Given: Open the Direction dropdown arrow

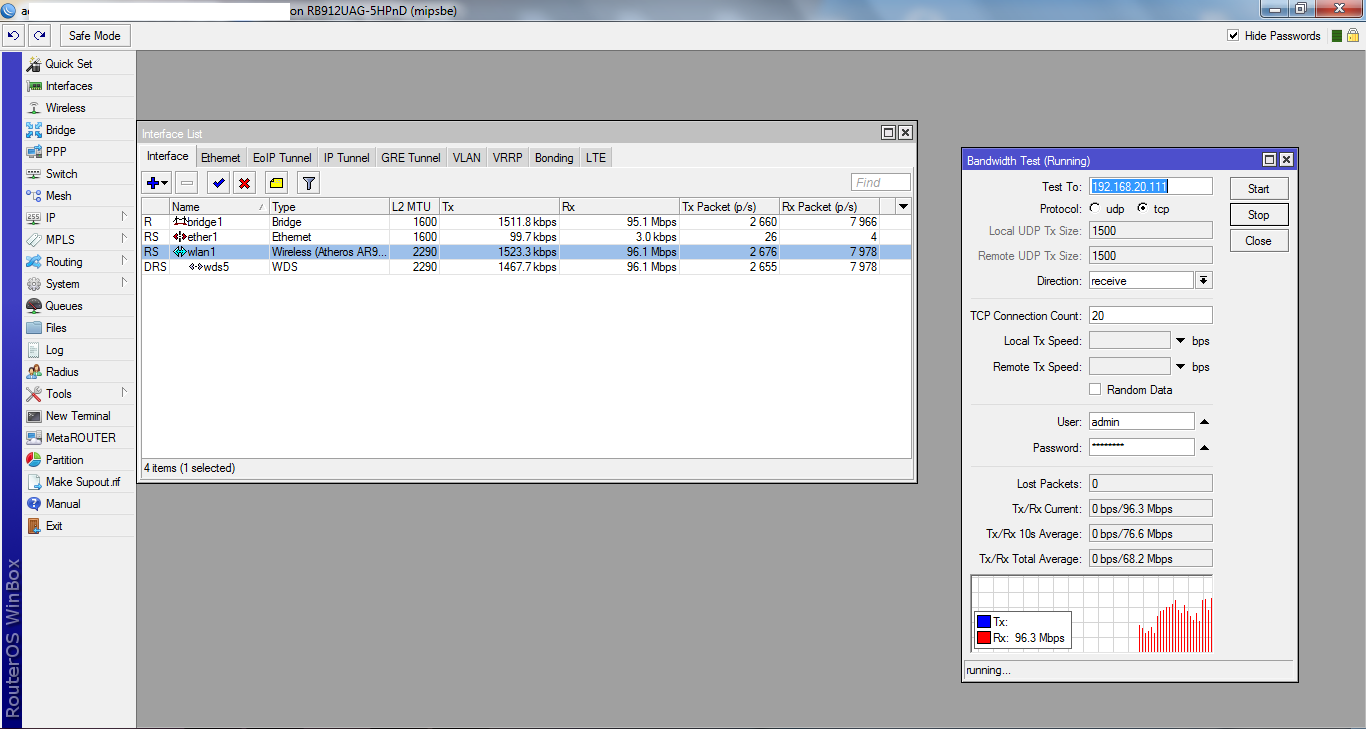Looking at the screenshot, I should tap(1204, 281).
